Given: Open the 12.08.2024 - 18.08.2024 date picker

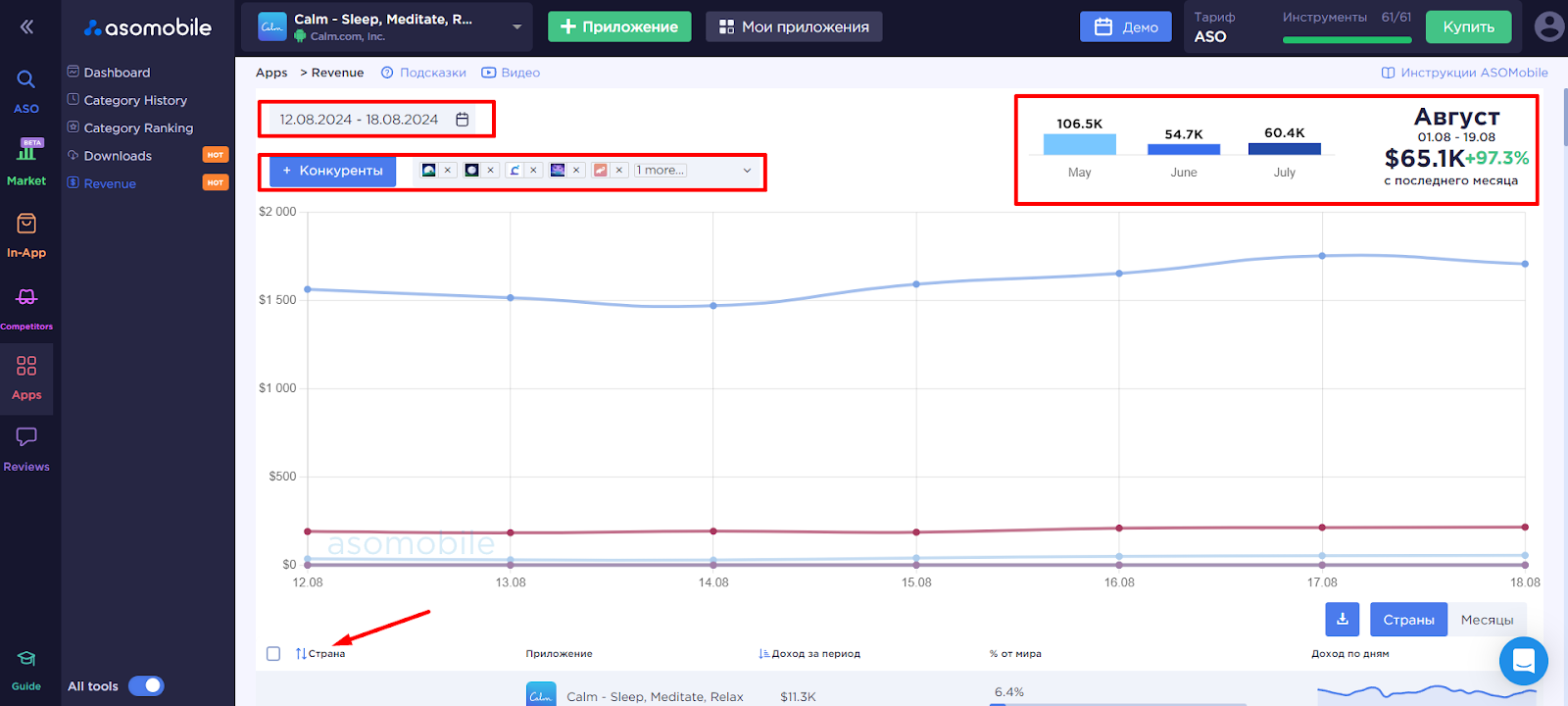Looking at the screenshot, I should click(x=373, y=120).
